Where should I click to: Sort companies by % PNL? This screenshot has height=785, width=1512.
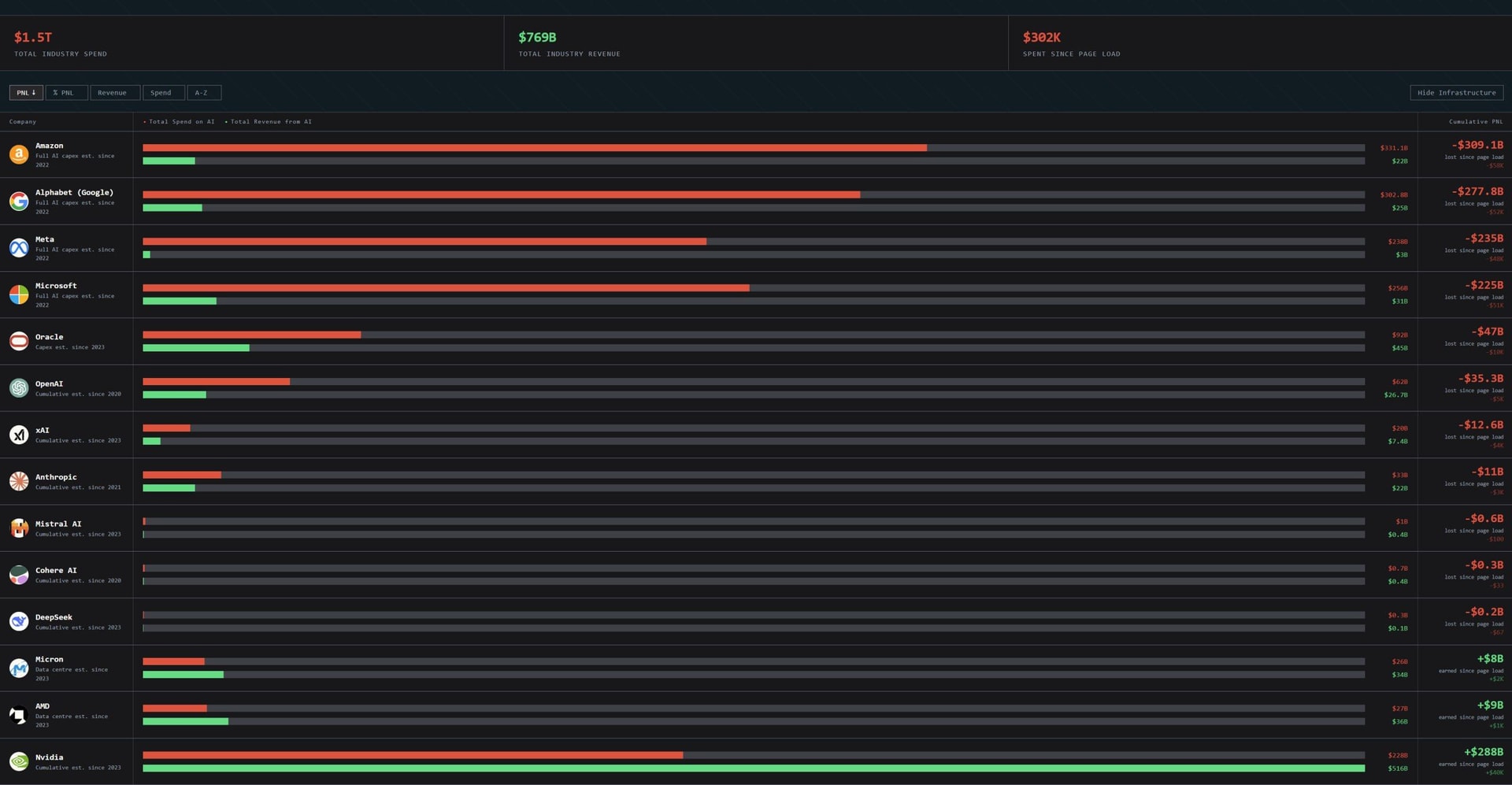(x=66, y=93)
